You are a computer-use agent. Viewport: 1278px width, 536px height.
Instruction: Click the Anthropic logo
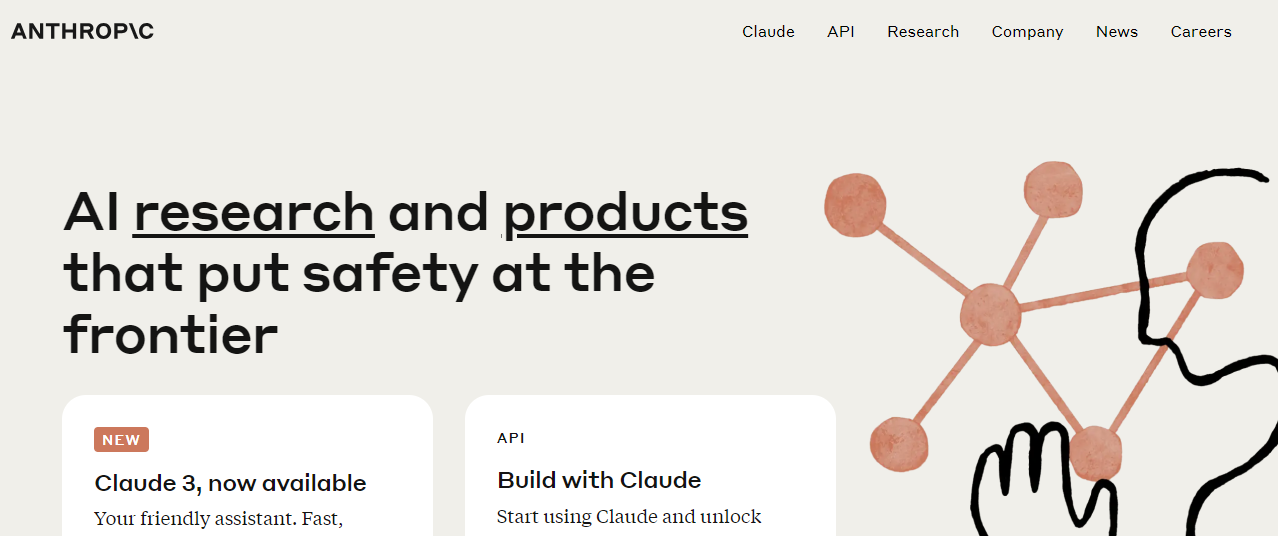tap(82, 31)
